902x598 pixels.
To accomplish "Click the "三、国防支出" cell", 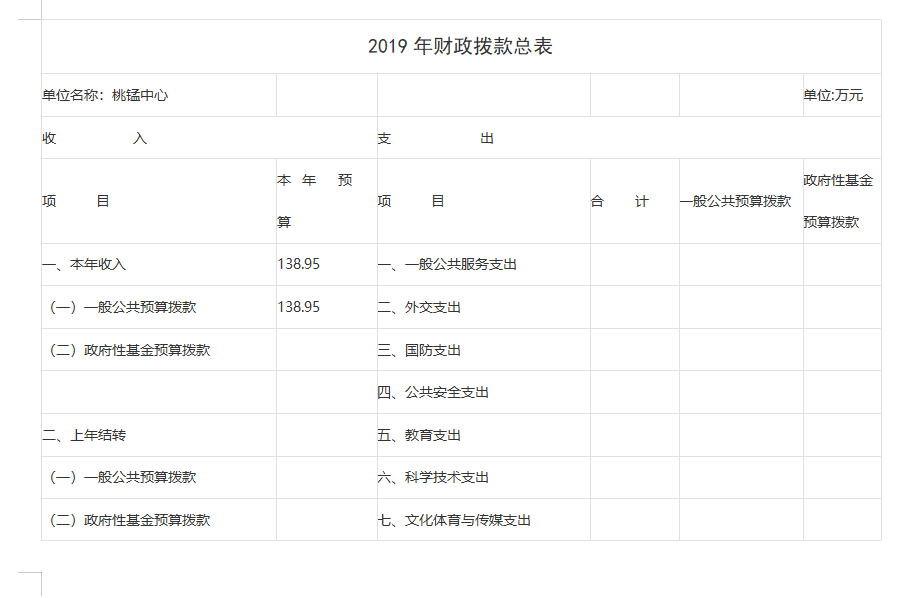I will pos(419,351).
